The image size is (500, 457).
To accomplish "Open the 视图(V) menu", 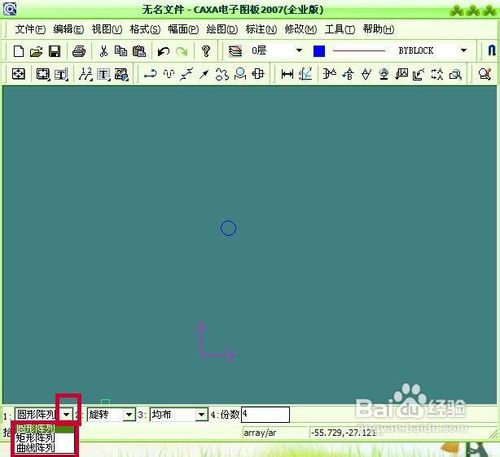I will pyautogui.click(x=107, y=29).
